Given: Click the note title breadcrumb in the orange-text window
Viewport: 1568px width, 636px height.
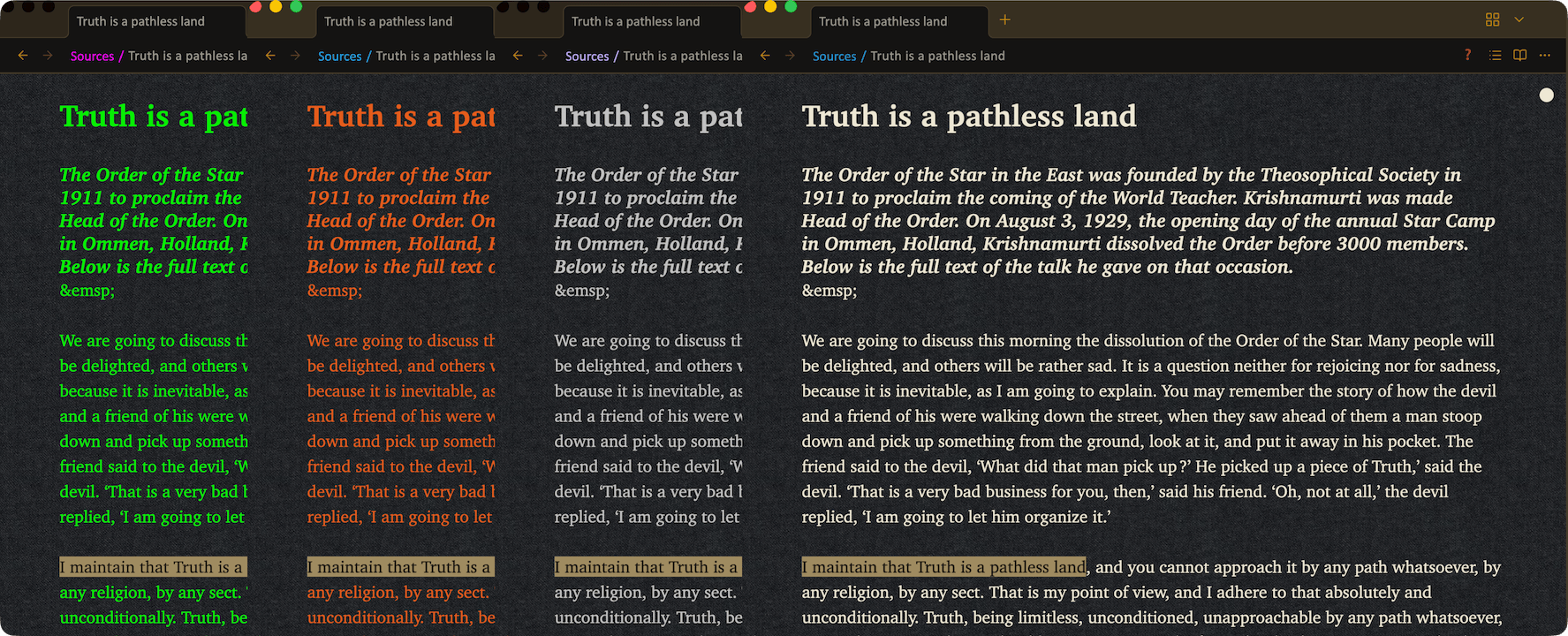Looking at the screenshot, I should pyautogui.click(x=435, y=56).
